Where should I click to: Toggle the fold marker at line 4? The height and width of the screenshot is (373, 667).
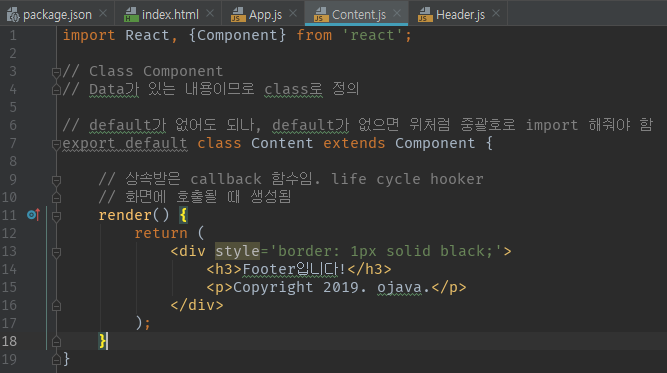(56, 90)
